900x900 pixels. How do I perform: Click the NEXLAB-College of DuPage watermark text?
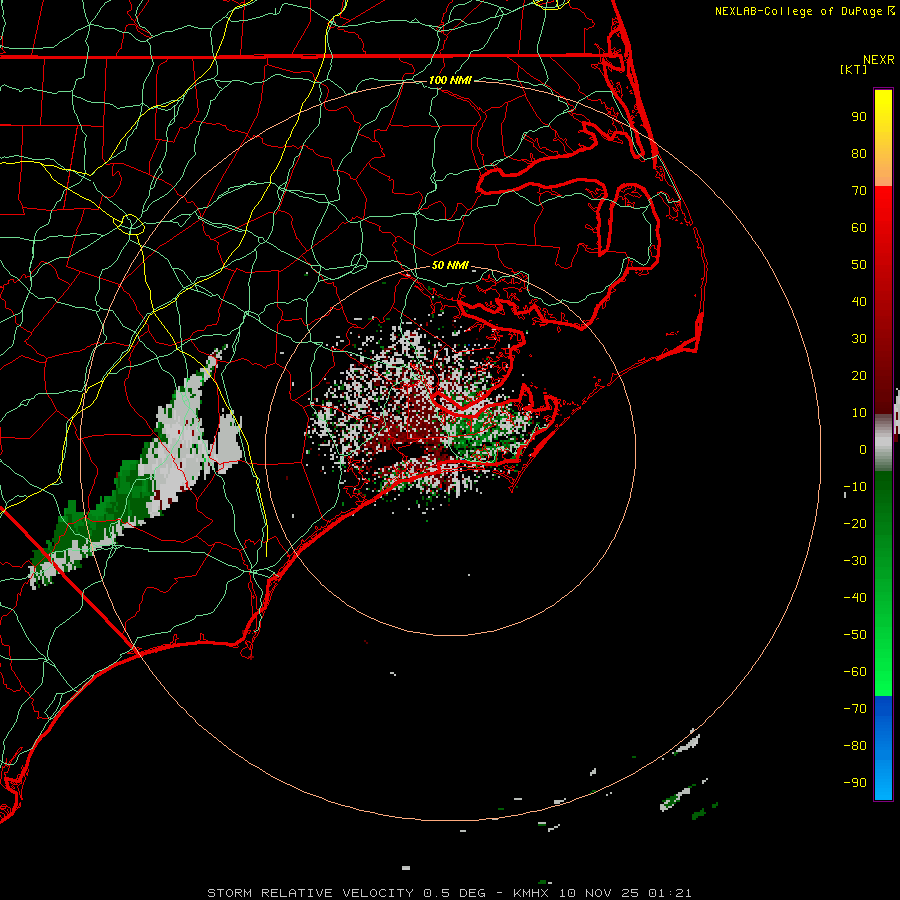coord(805,11)
